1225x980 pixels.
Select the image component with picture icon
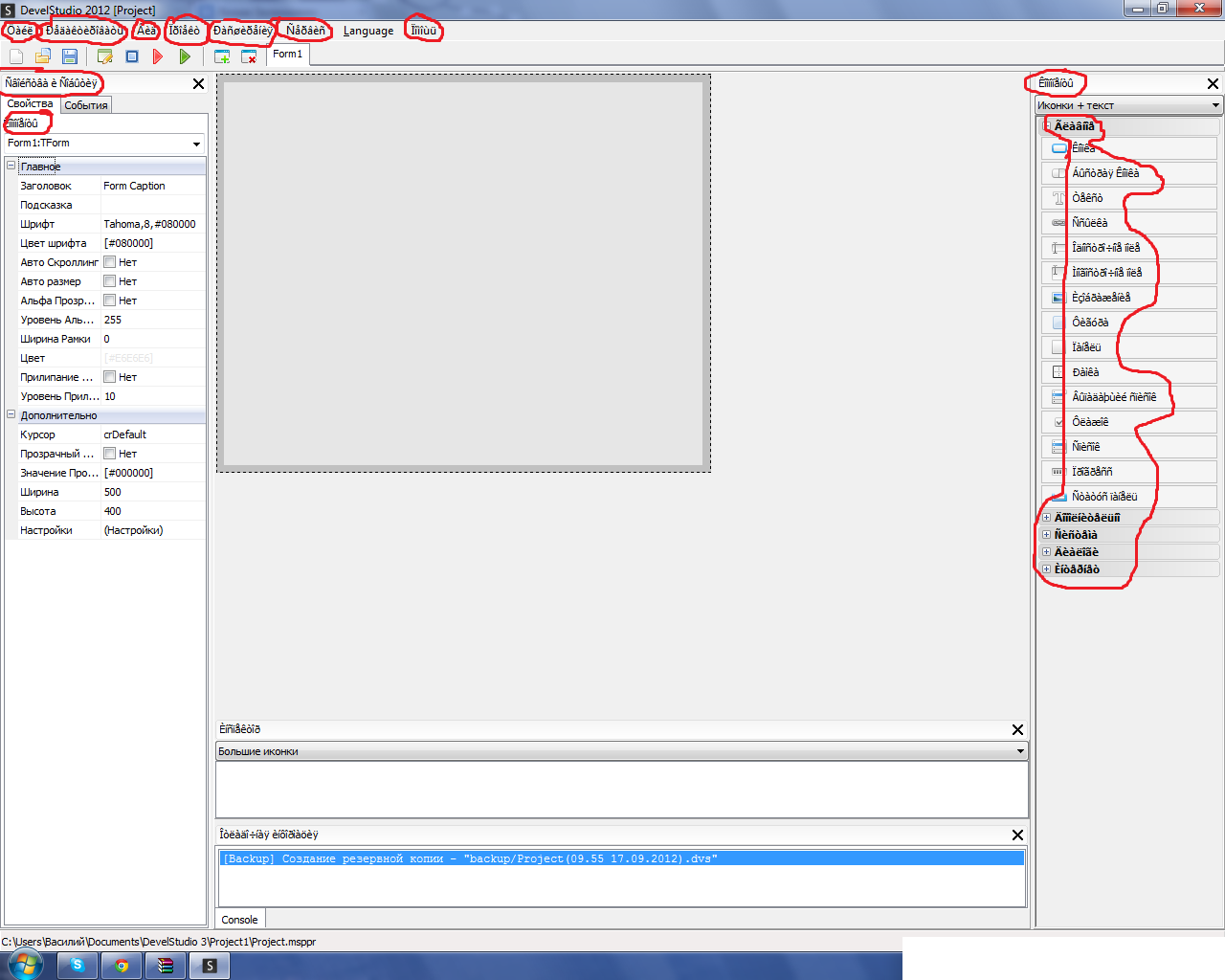[1129, 298]
